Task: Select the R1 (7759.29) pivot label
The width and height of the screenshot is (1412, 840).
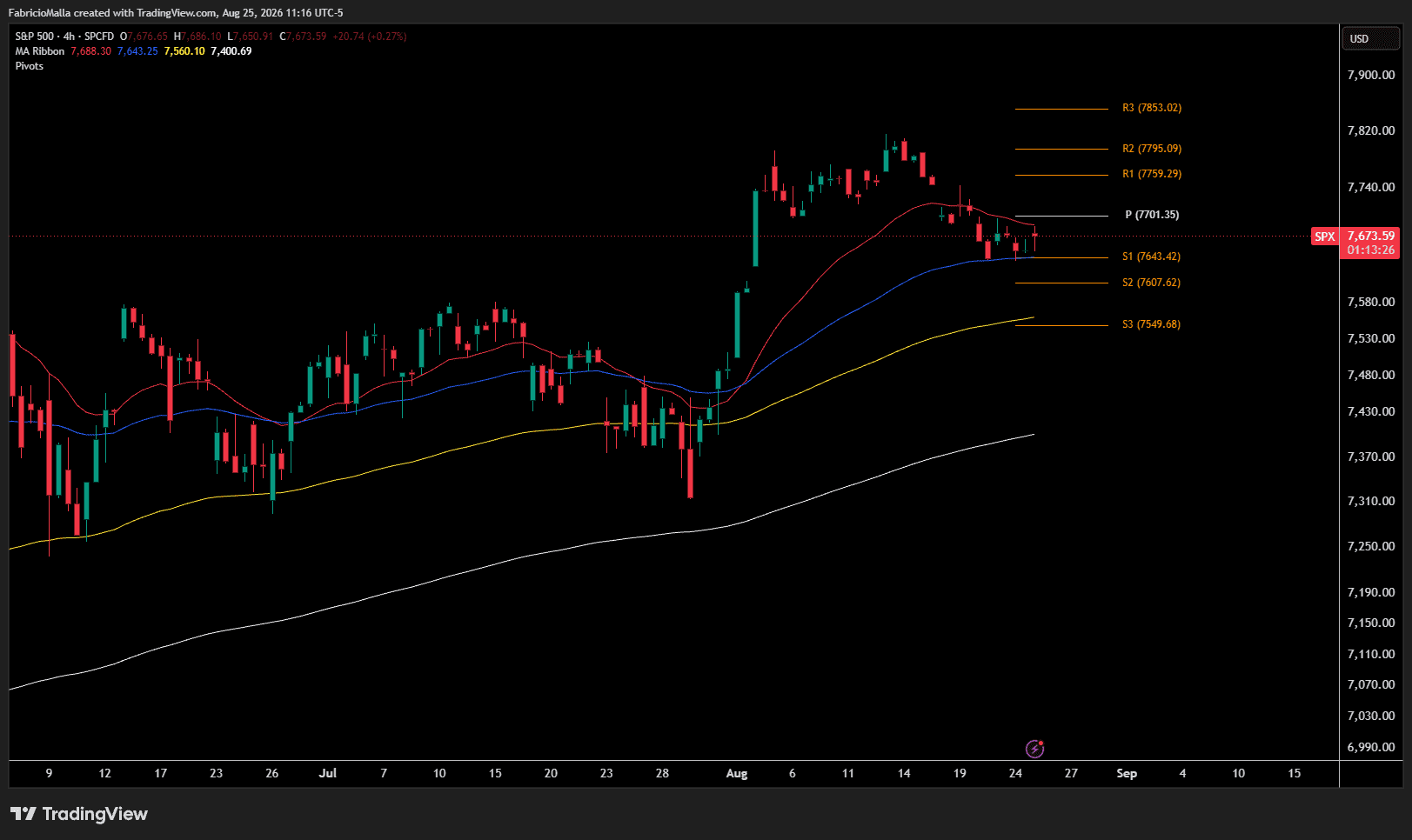Action: pyautogui.click(x=1152, y=174)
